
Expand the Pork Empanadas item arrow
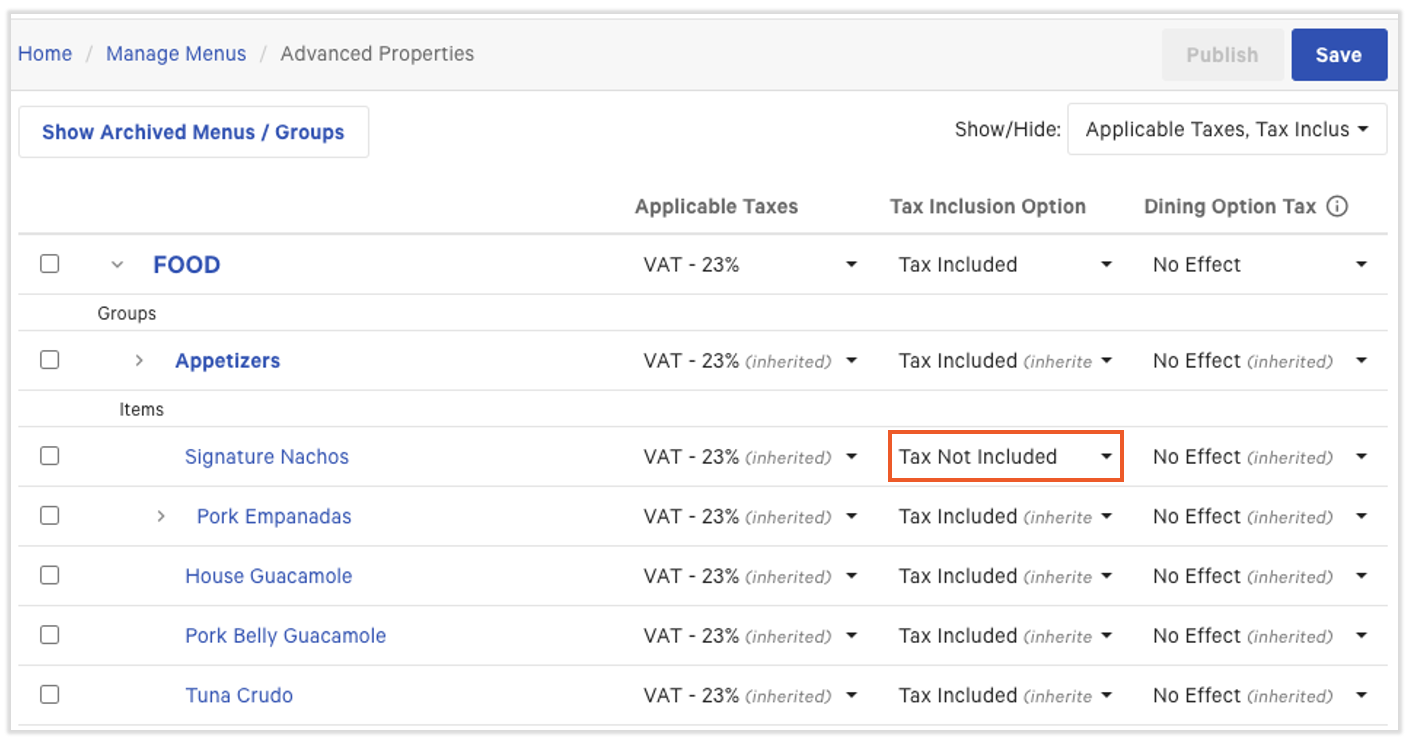[161, 517]
